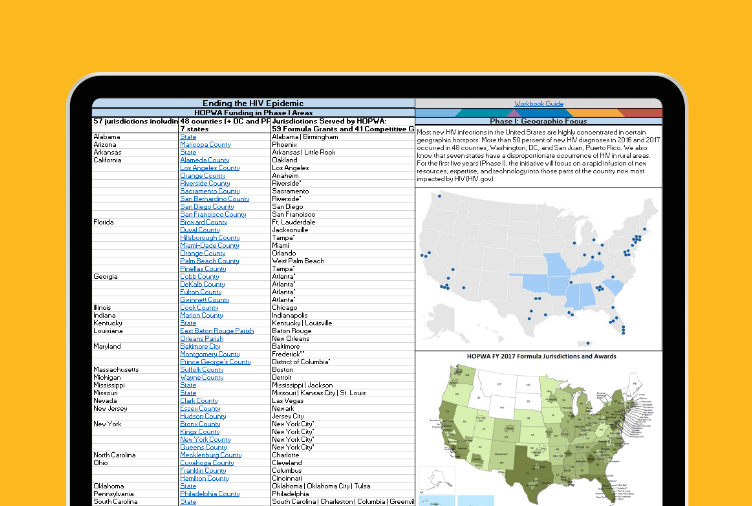Open the Hamilton County link
The image size is (752, 506).
(x=204, y=478)
